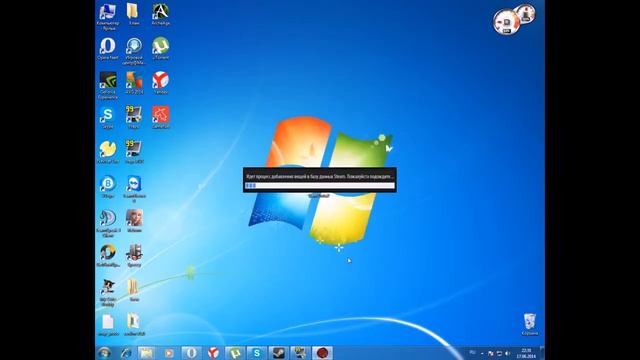Launch the AVG 2014 desktop shortcut

134,83
